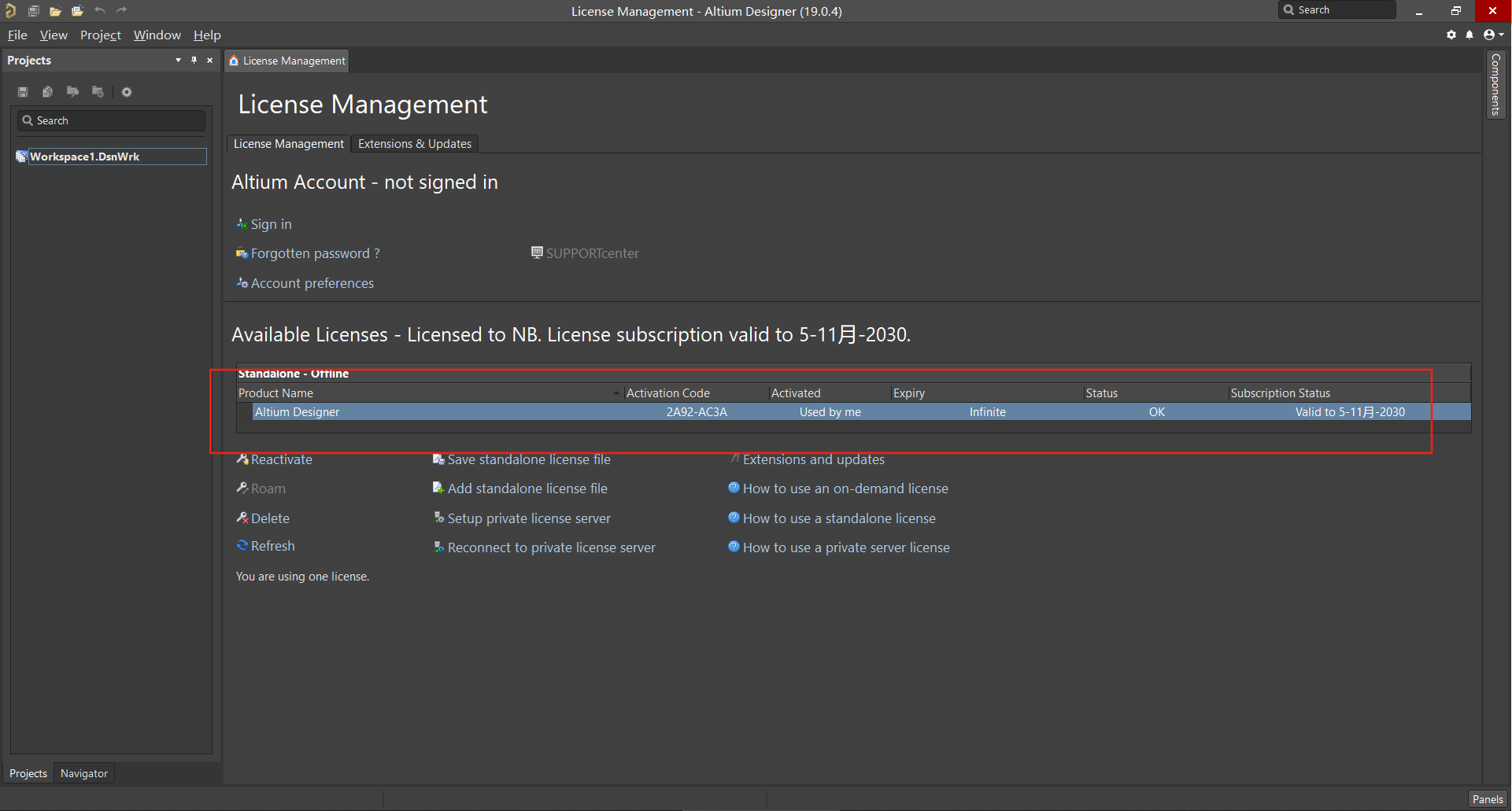This screenshot has width=1512, height=811.
Task: Open the setup system preferences gear icon
Action: click(x=1451, y=35)
